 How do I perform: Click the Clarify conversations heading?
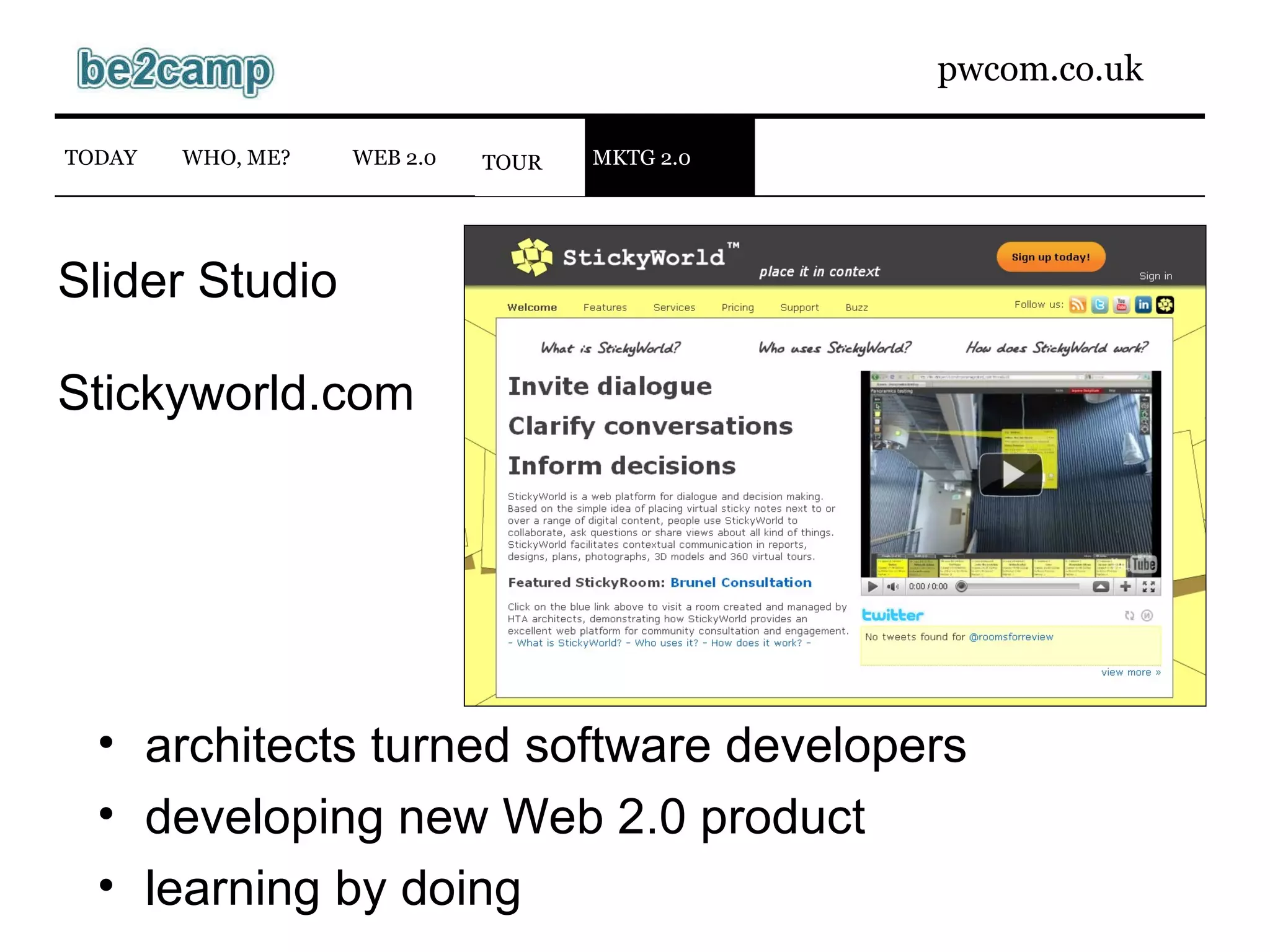click(651, 426)
